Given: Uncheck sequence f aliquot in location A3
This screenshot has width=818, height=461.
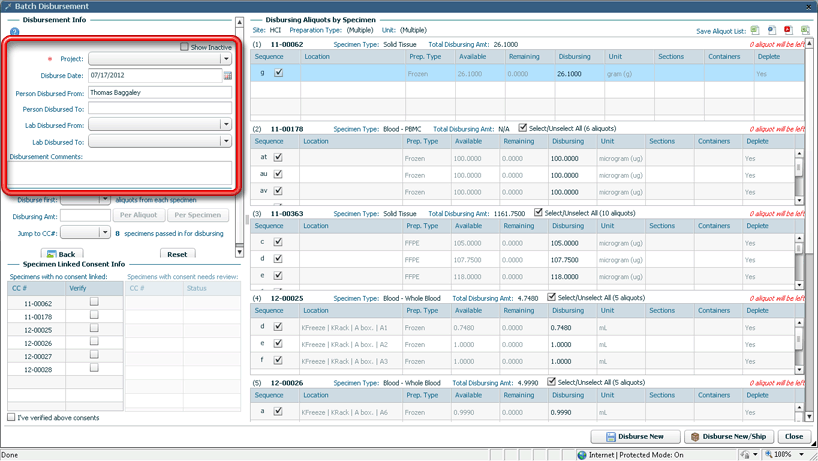Looking at the screenshot, I should 278,360.
